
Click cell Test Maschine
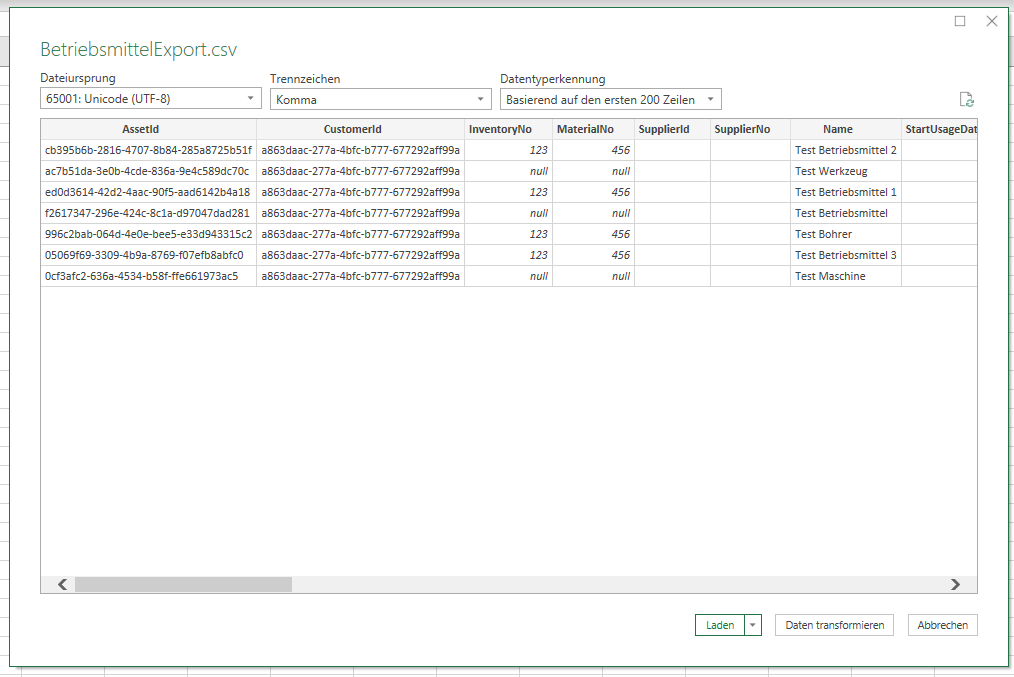[x=845, y=276]
